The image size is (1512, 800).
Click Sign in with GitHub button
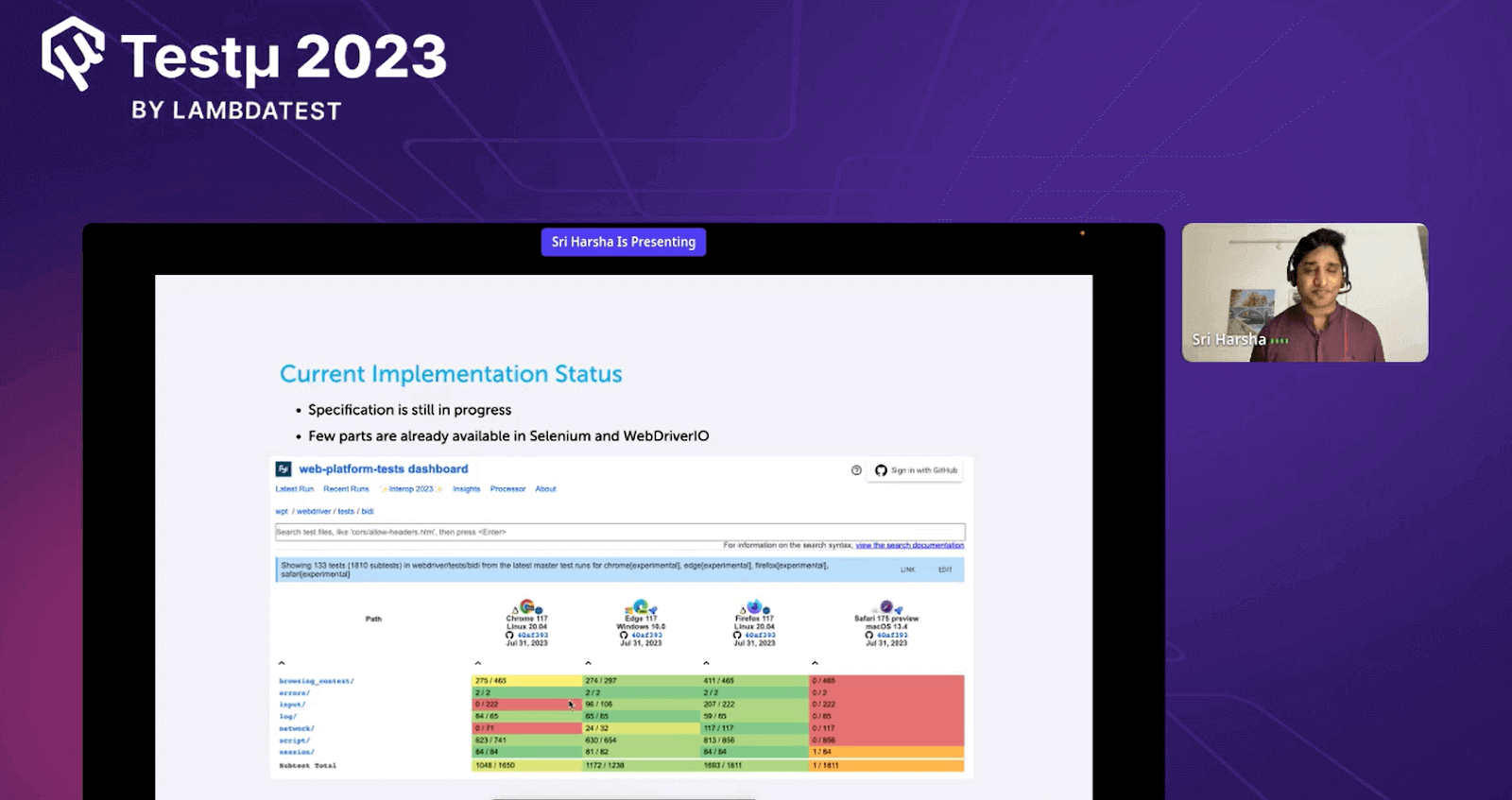[x=916, y=470]
